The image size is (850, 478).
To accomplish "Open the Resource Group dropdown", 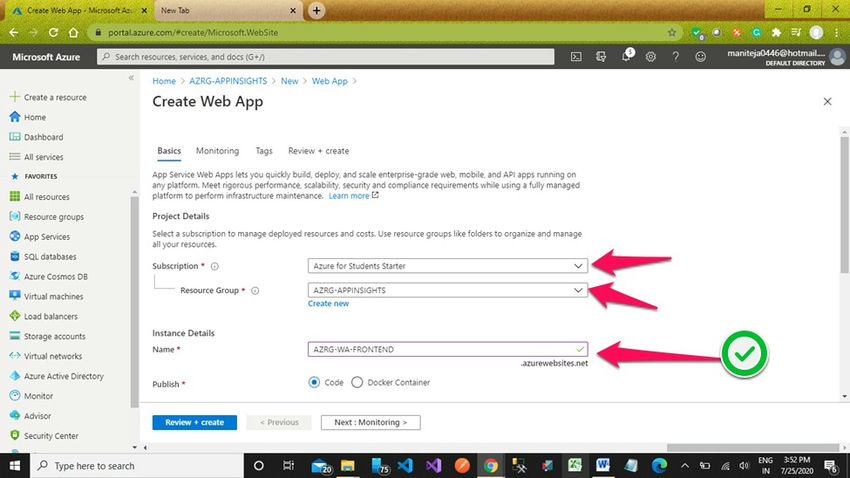I will point(448,290).
